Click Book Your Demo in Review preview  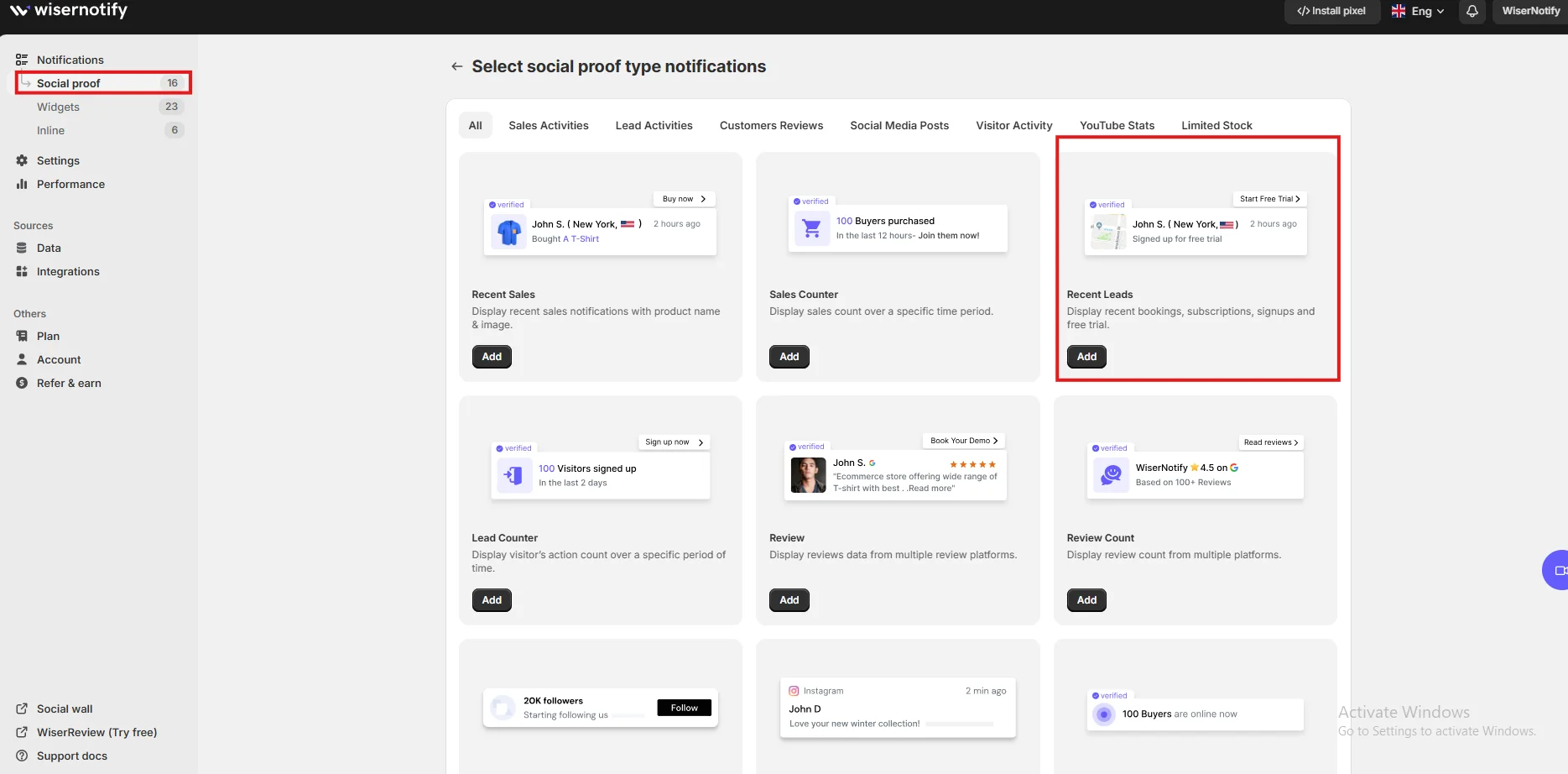pyautogui.click(x=964, y=441)
